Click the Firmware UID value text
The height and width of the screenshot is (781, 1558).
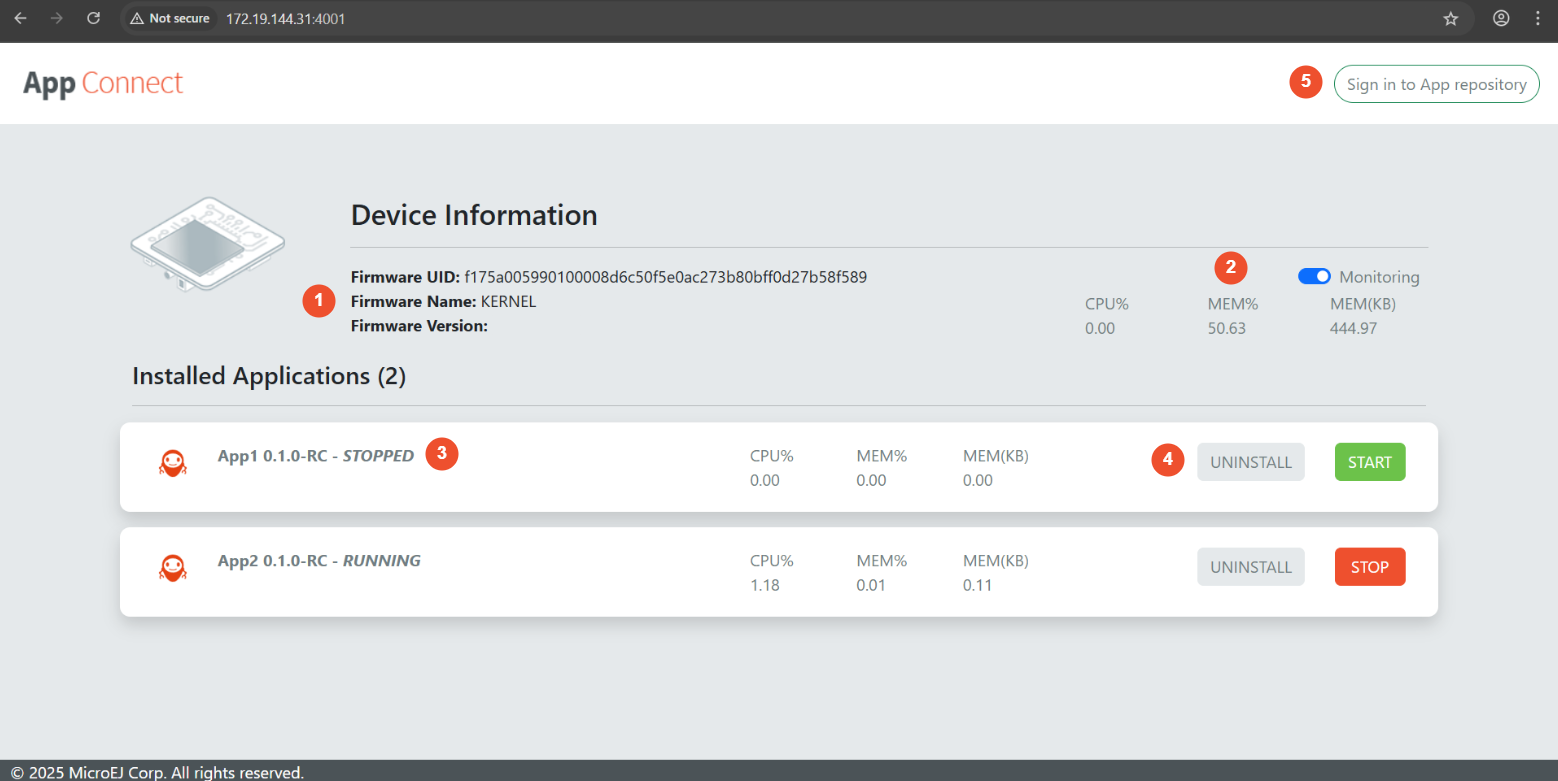click(x=665, y=277)
